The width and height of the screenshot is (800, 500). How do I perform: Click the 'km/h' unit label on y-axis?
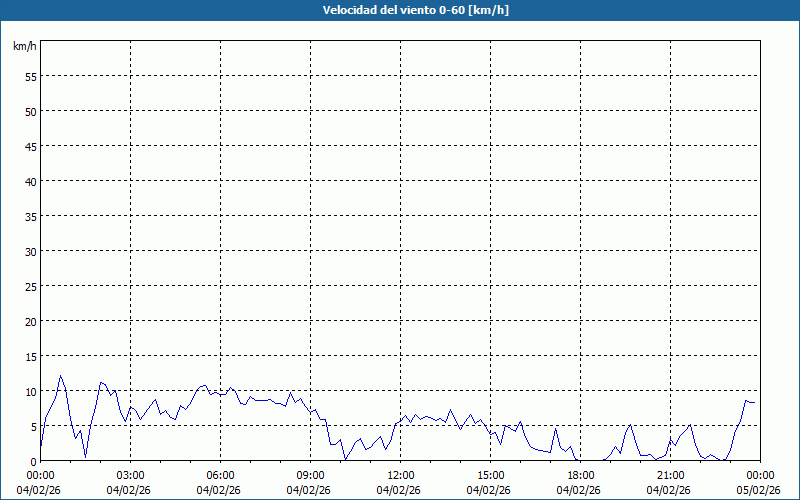[x=24, y=47]
